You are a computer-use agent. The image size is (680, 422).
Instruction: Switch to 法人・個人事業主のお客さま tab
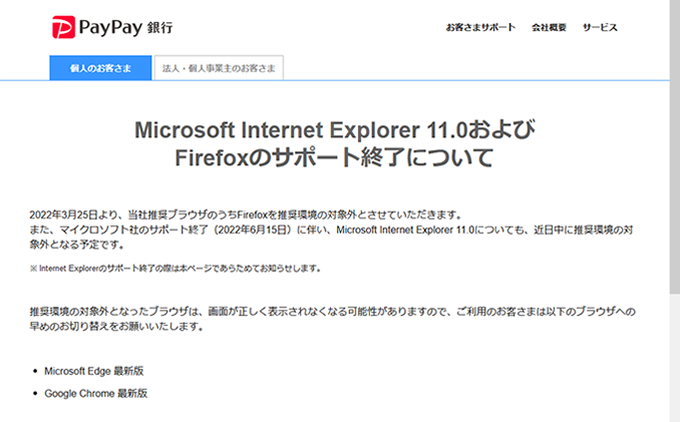(219, 68)
